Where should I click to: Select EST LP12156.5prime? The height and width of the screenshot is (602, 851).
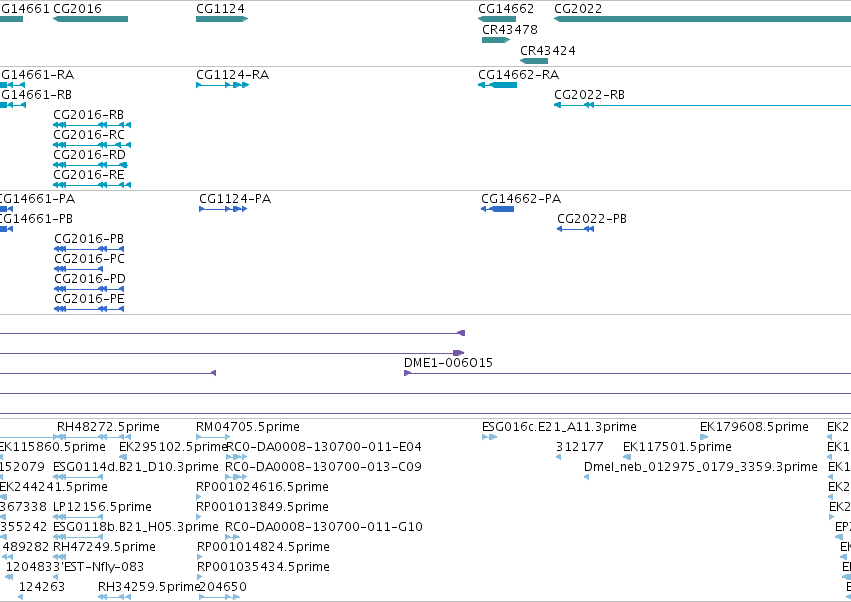tap(103, 507)
